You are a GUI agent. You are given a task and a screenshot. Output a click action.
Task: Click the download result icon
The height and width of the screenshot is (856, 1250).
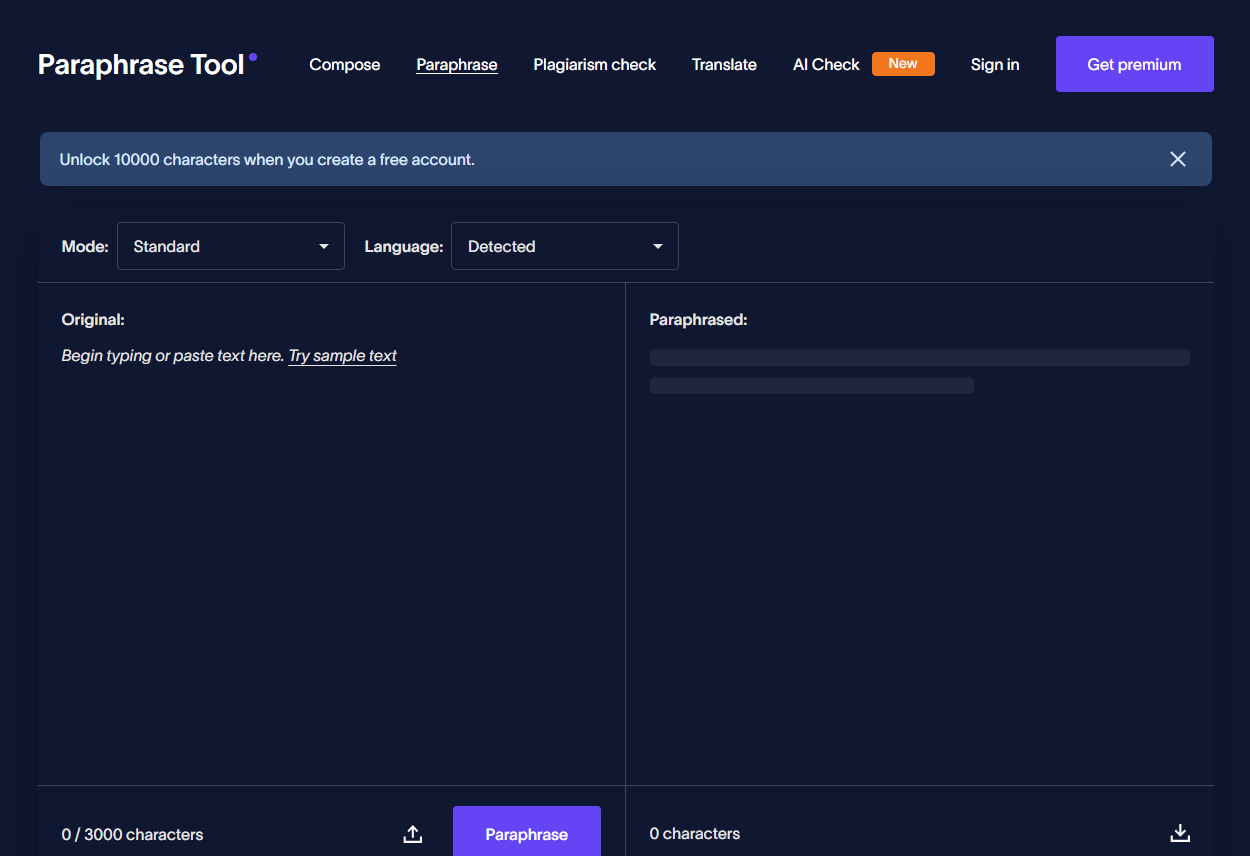pyautogui.click(x=1180, y=833)
